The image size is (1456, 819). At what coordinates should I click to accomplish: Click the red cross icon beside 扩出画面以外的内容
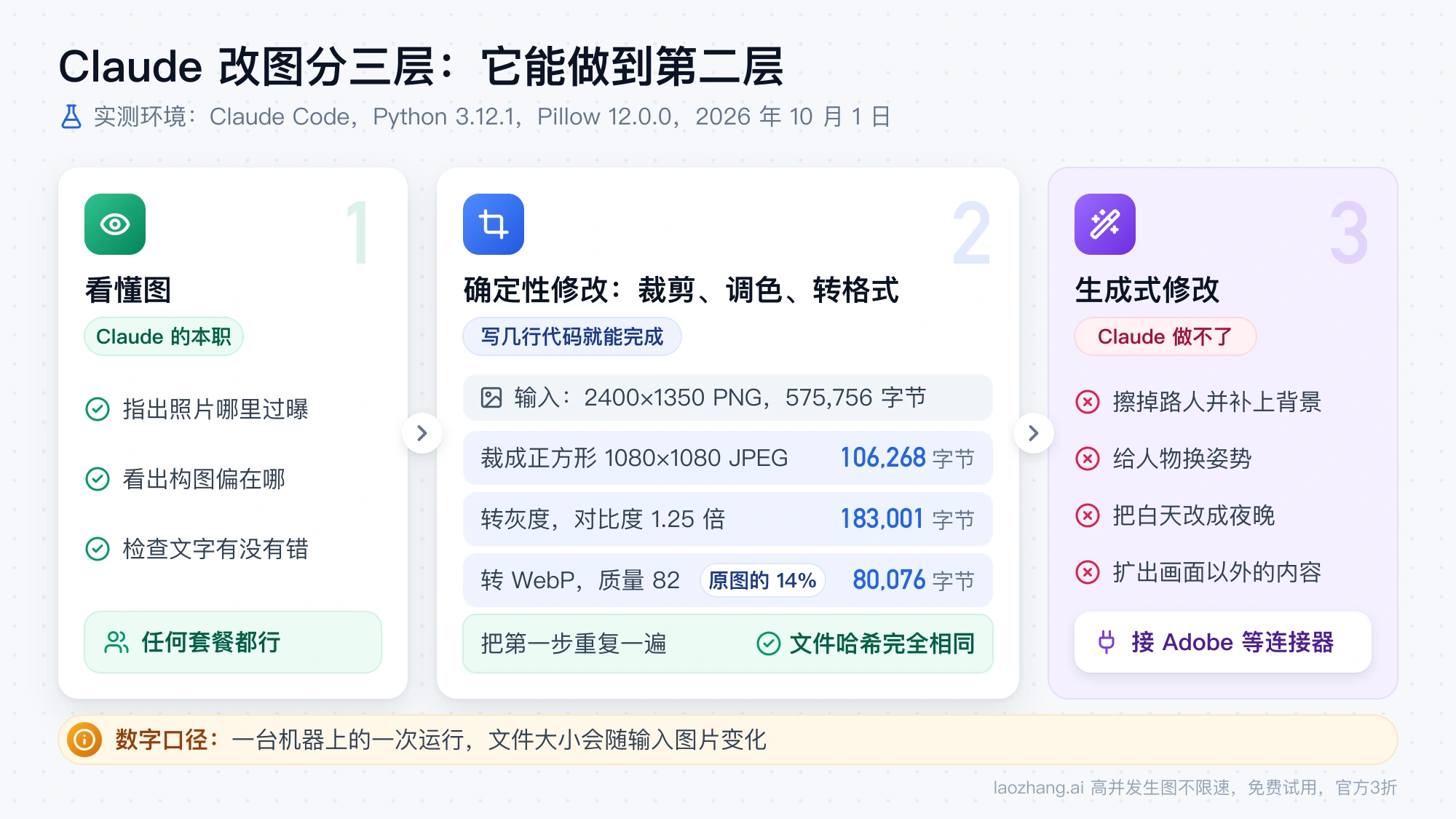[x=1088, y=572]
